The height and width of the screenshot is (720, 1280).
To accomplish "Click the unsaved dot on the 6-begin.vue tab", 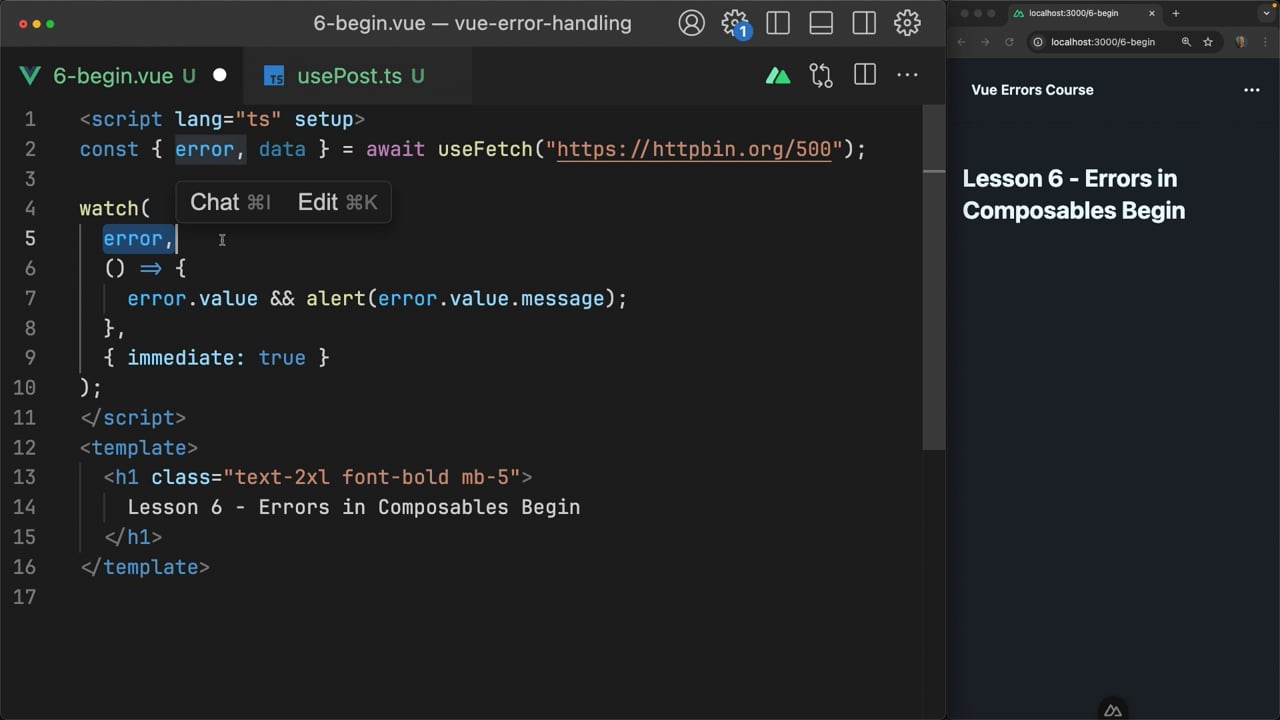I will click(220, 76).
